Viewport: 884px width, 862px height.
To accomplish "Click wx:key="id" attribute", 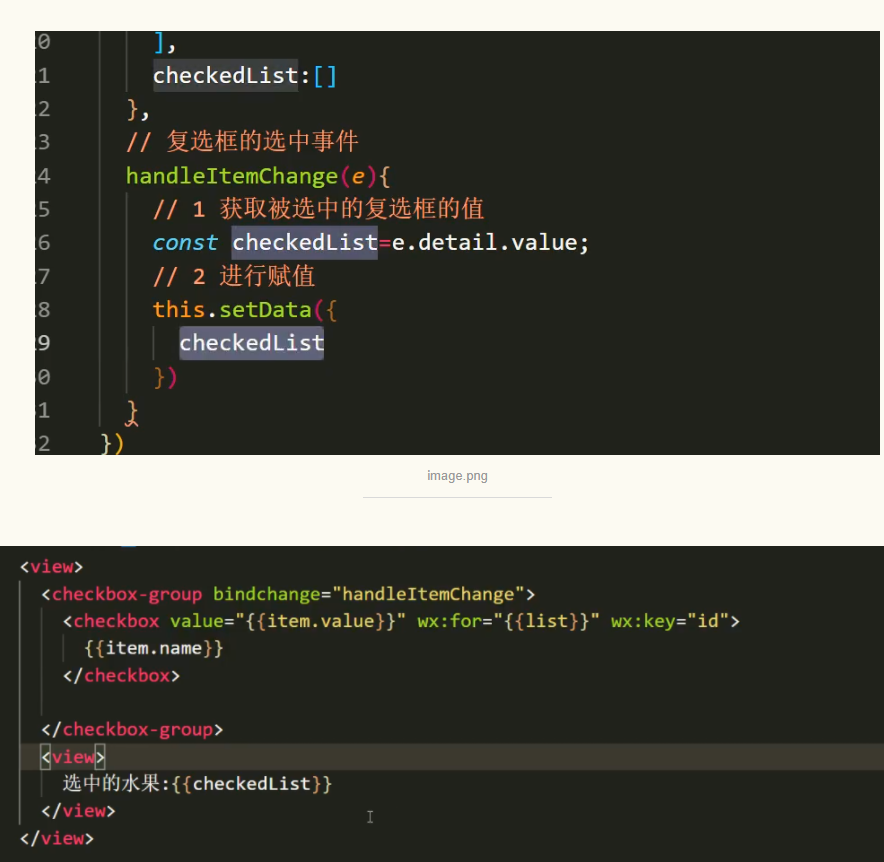I will tap(670, 621).
